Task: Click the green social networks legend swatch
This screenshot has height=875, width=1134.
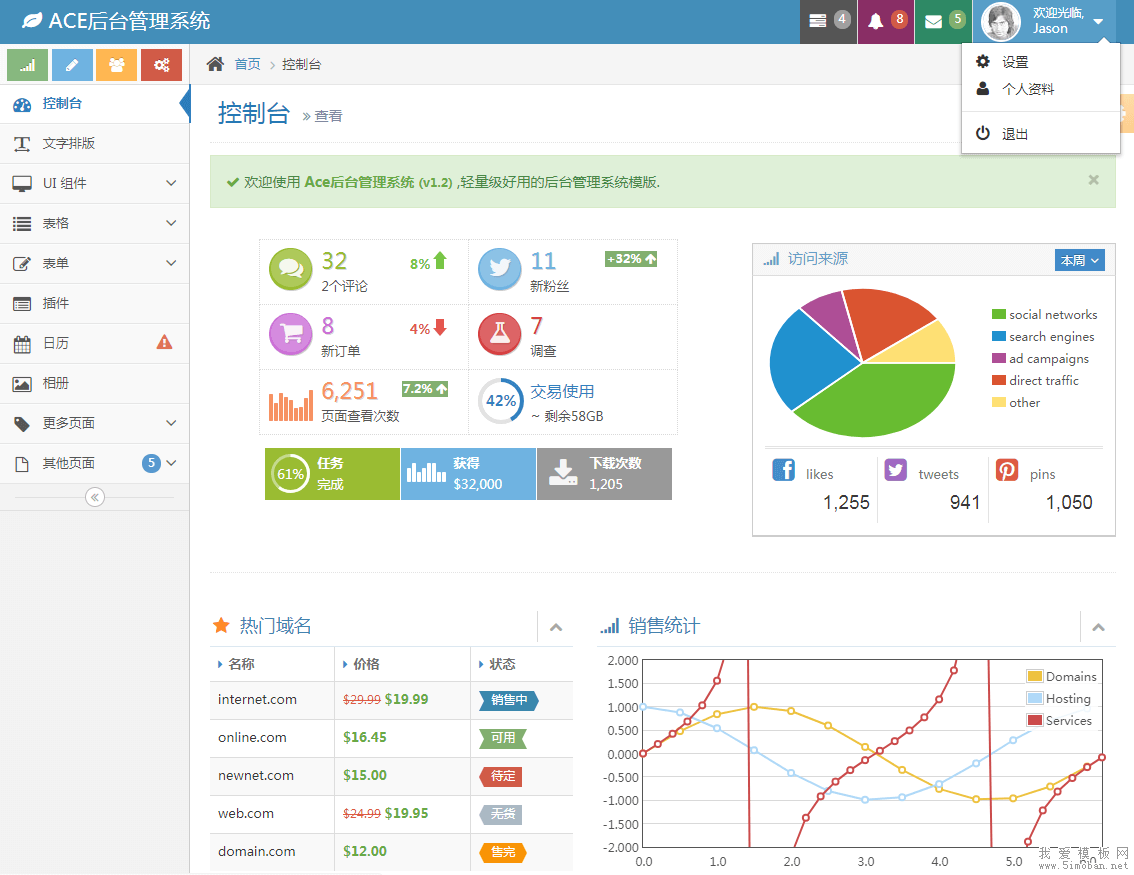Action: point(998,315)
